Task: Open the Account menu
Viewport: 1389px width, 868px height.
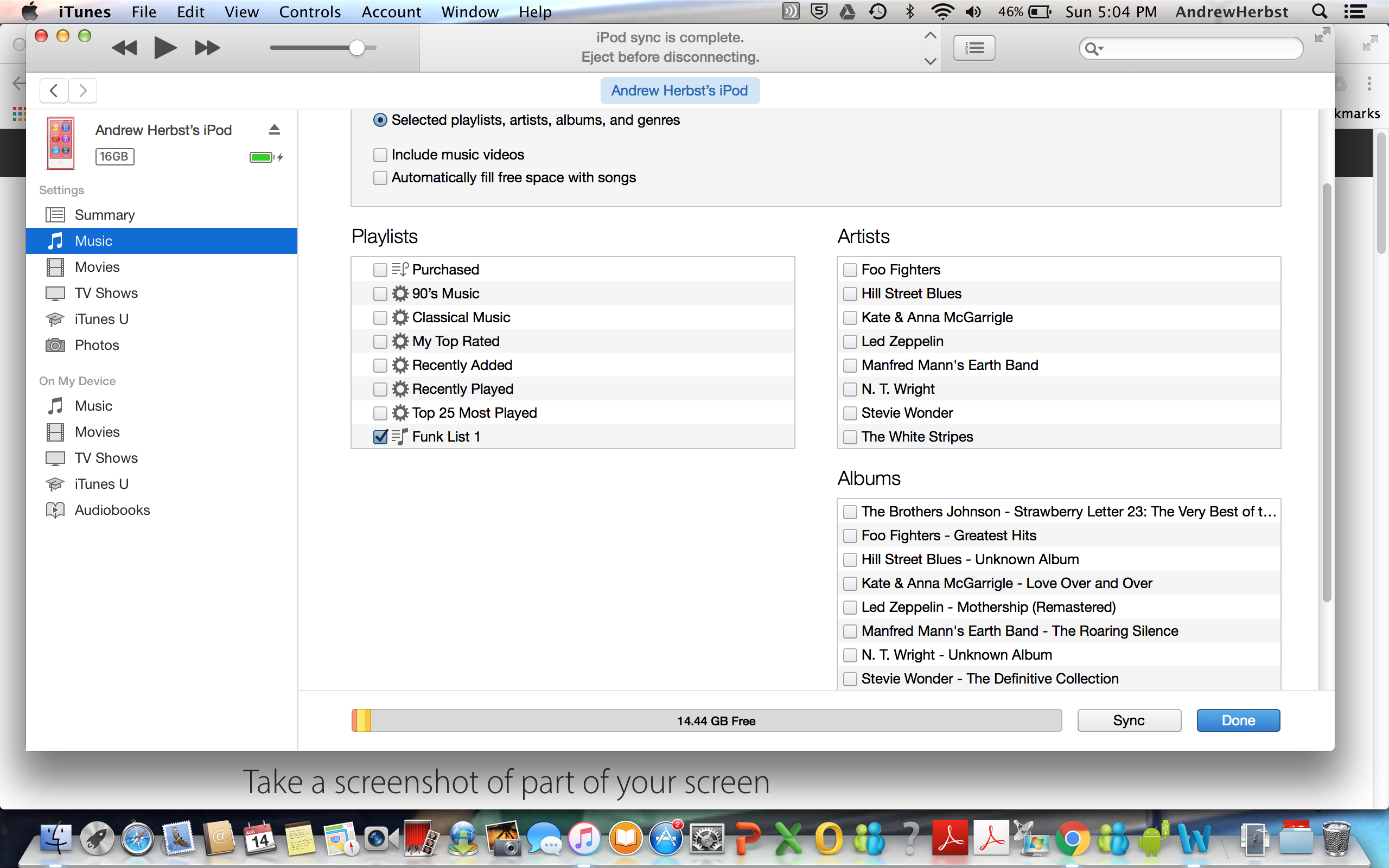Action: click(391, 11)
